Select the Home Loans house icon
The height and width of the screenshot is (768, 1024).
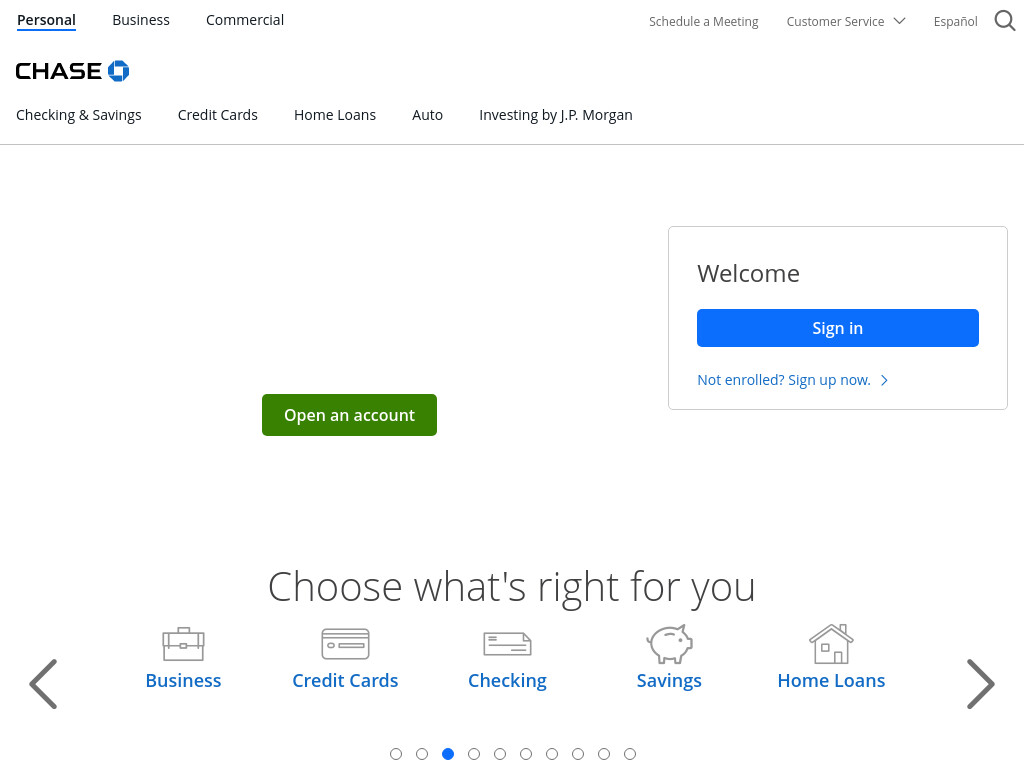pos(831,643)
